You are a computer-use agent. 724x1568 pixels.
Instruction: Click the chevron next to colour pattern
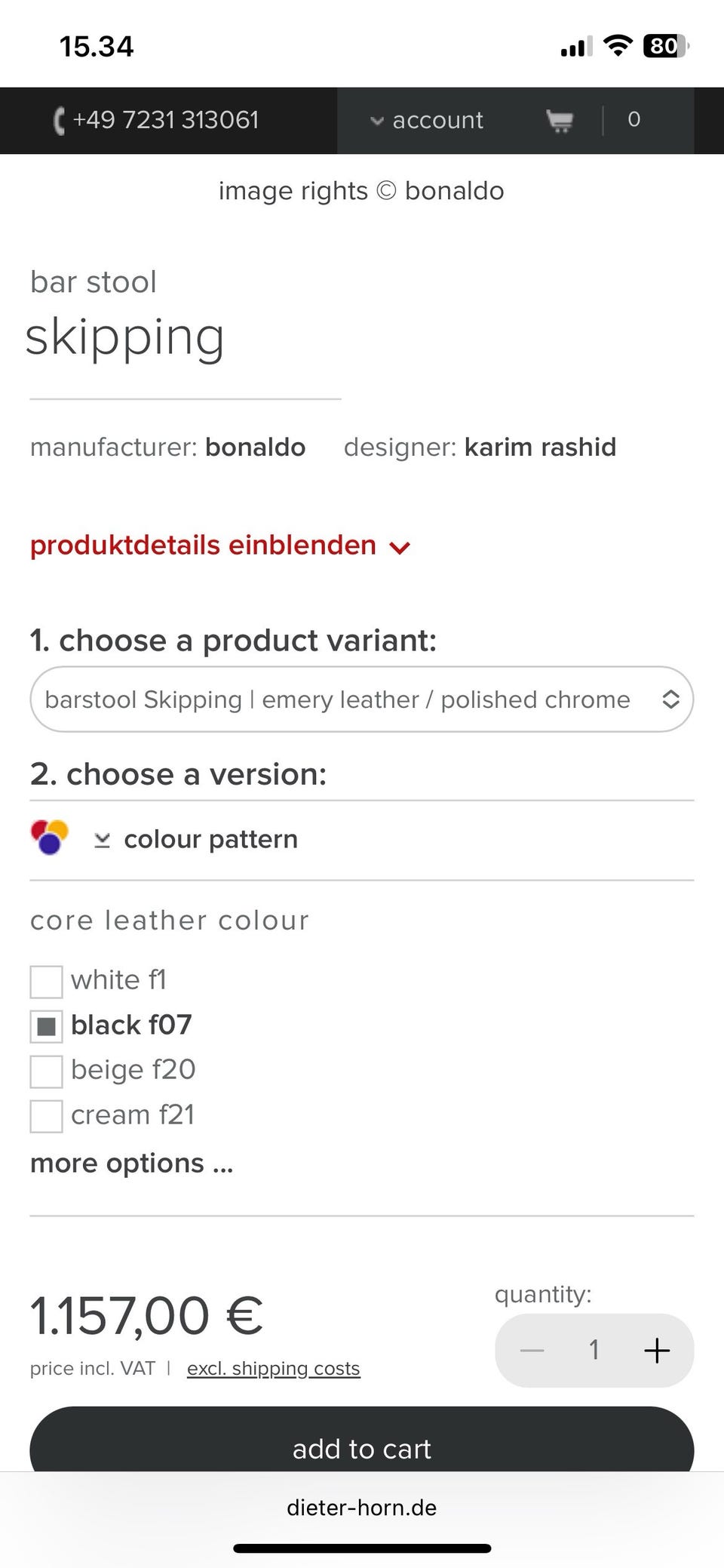tap(103, 839)
